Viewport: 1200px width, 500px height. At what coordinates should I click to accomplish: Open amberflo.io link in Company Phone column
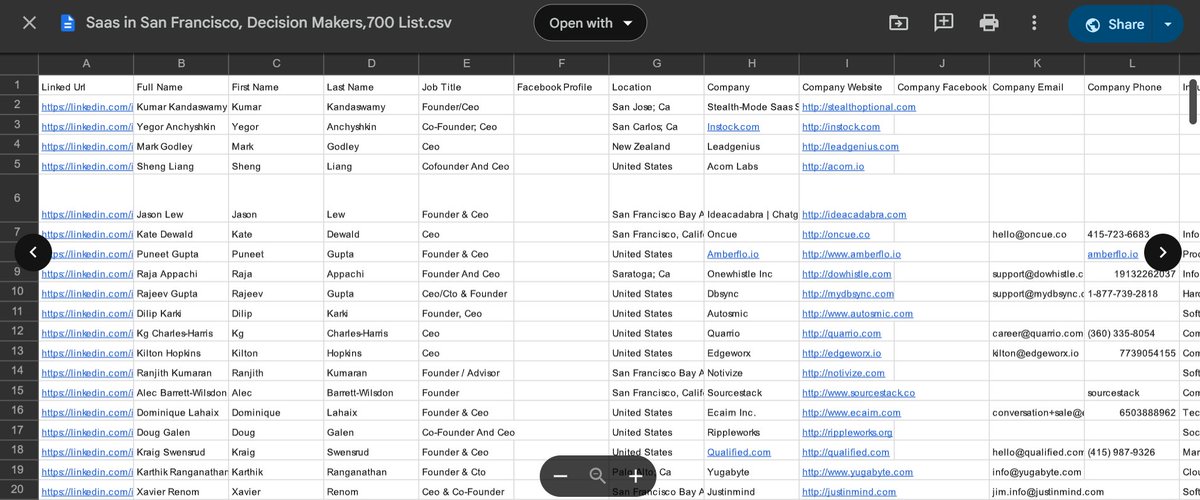click(1113, 254)
